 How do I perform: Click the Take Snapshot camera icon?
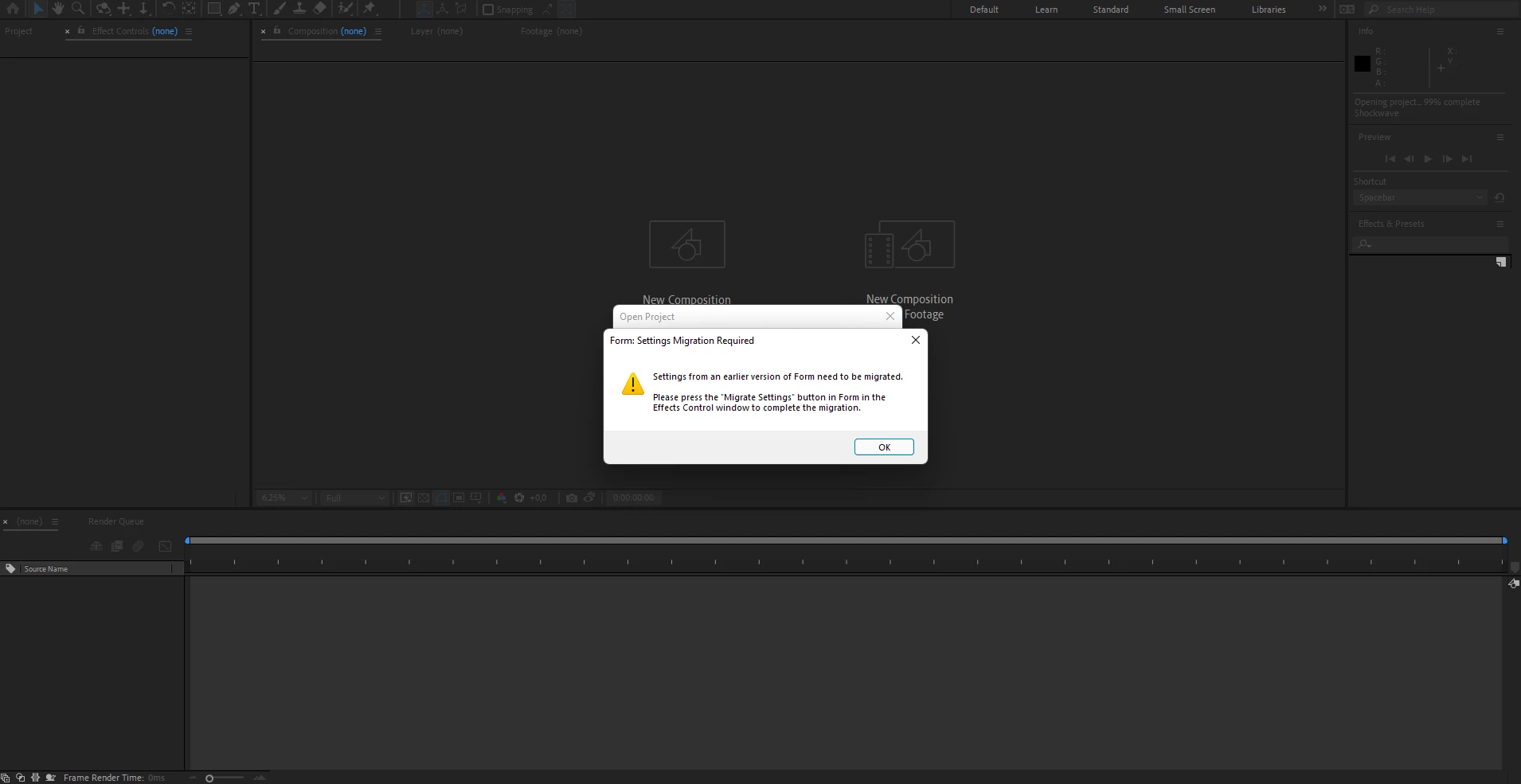click(x=572, y=497)
